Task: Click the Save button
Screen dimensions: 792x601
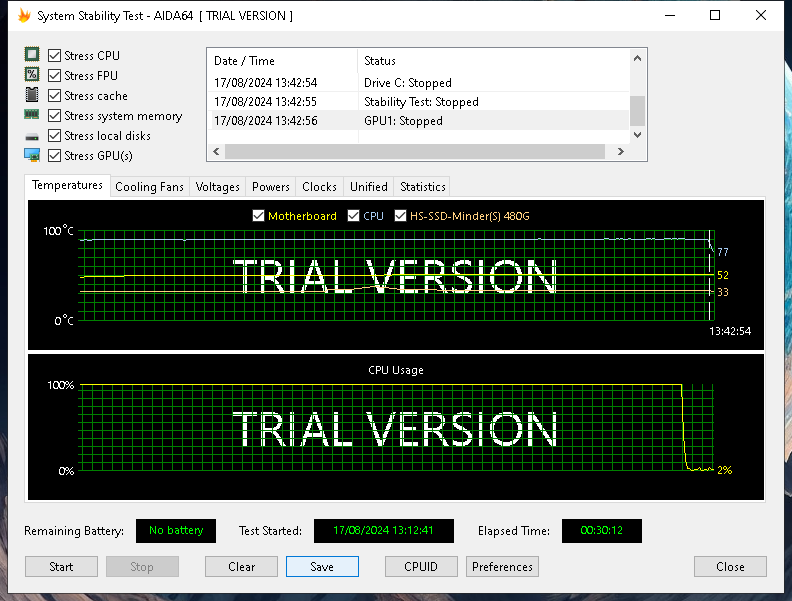Action: 322,567
